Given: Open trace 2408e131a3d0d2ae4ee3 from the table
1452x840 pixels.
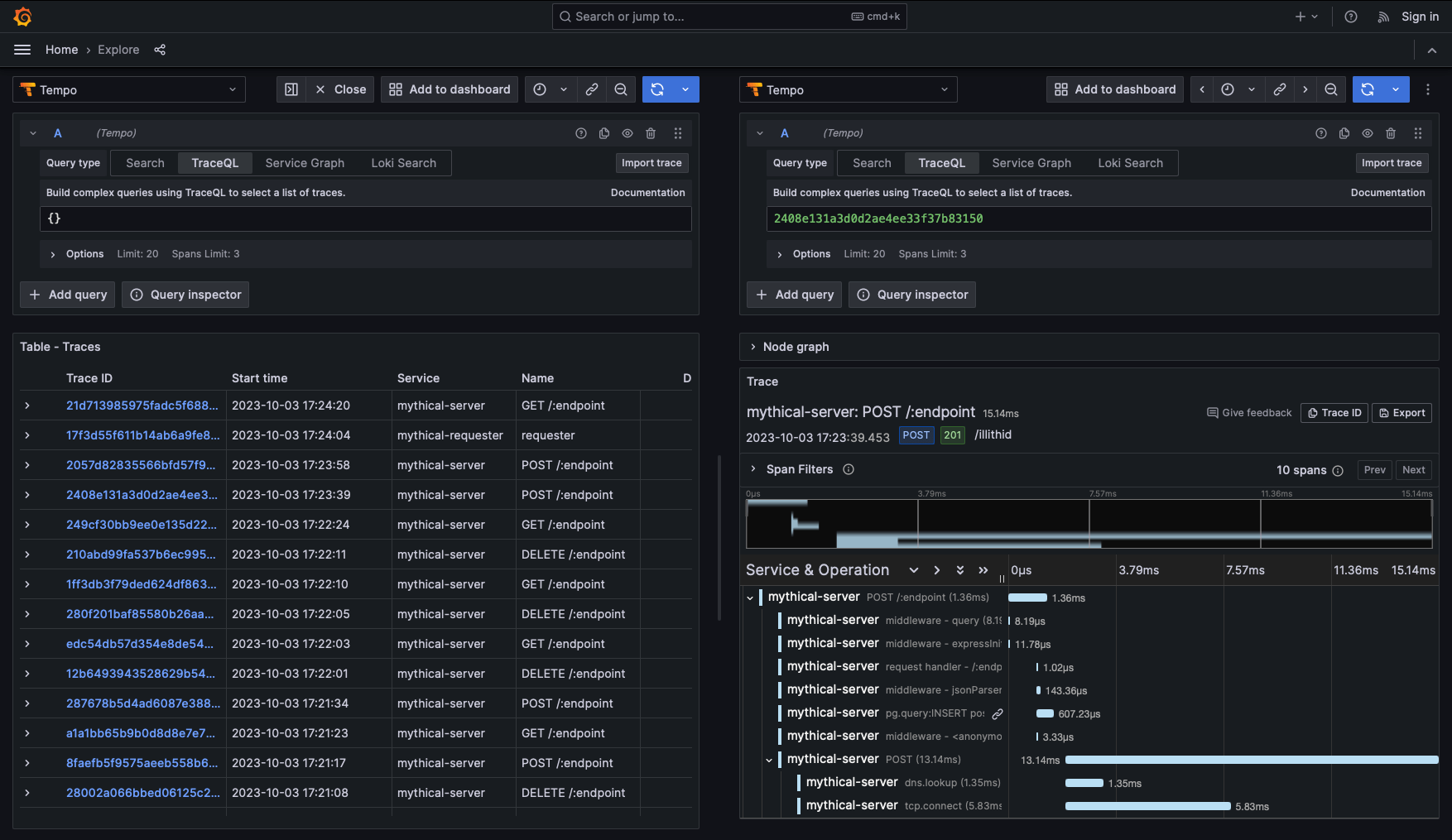Looking at the screenshot, I should coord(142,494).
